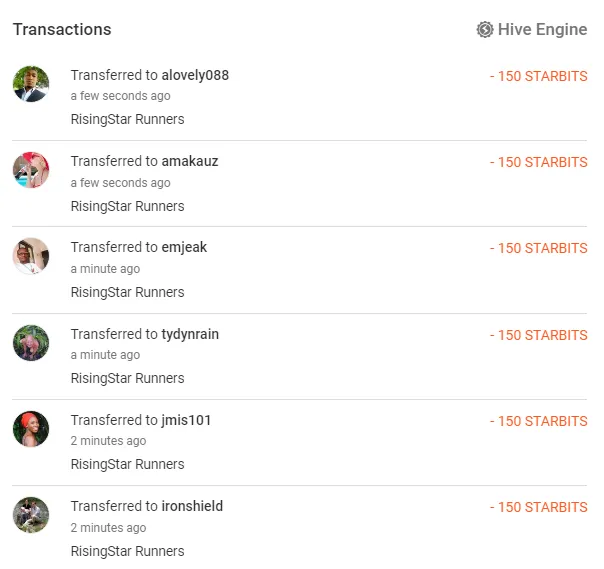
Task: Click emjeak's avatar picture
Action: point(31,256)
